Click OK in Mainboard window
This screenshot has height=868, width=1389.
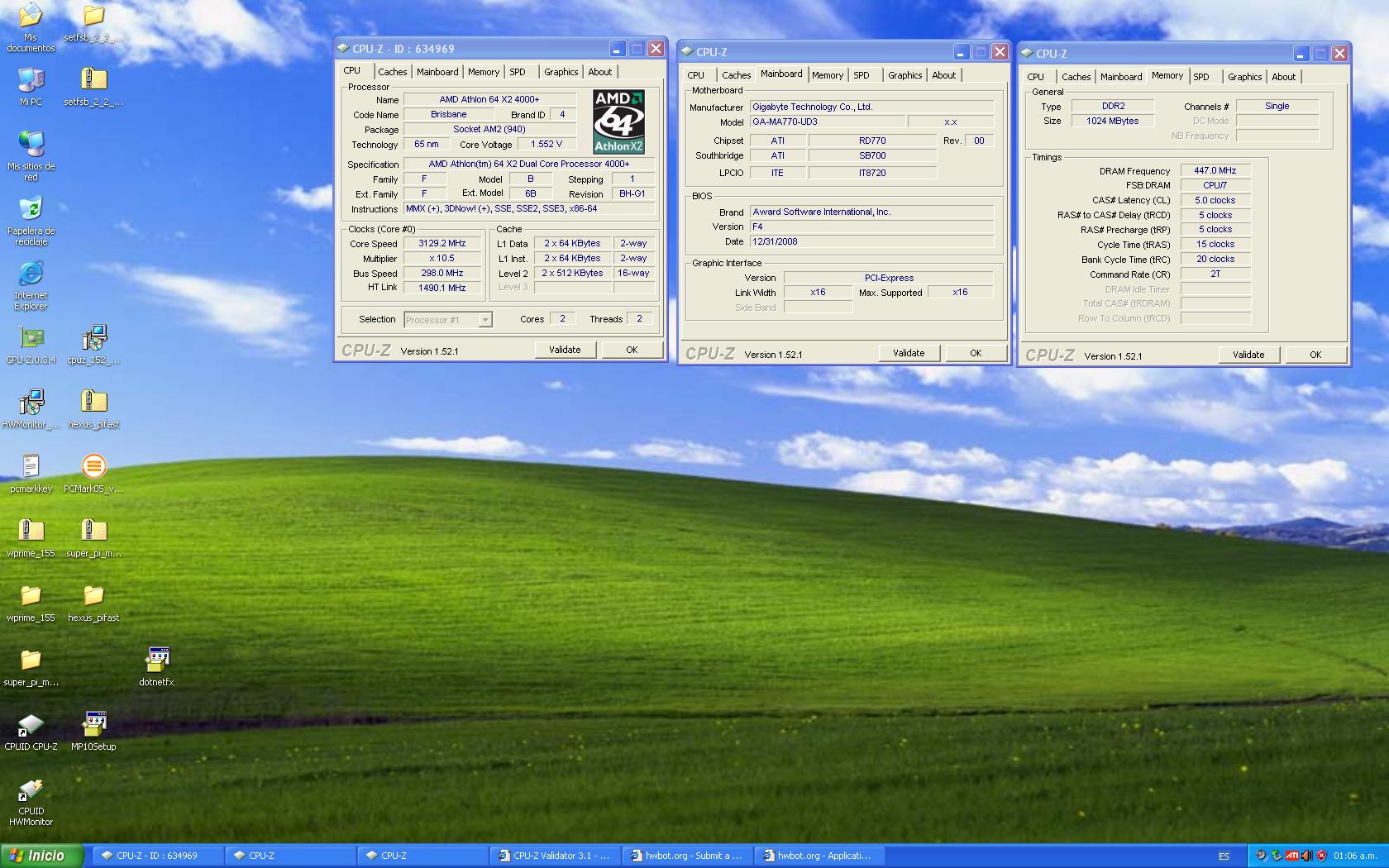coord(976,353)
